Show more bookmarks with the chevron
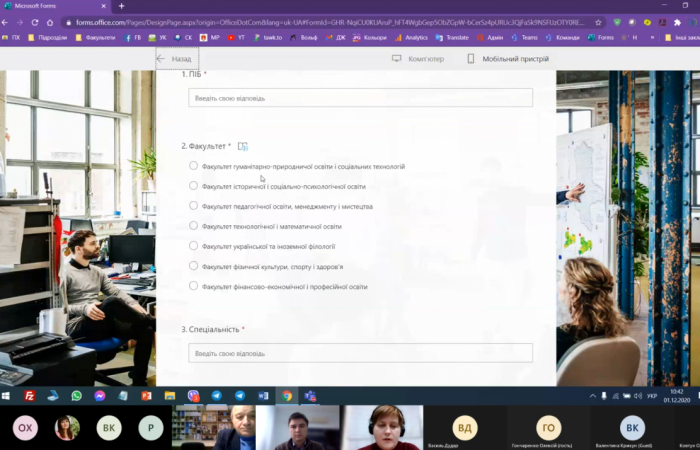Image resolution: width=700 pixels, height=450 pixels. click(652, 38)
